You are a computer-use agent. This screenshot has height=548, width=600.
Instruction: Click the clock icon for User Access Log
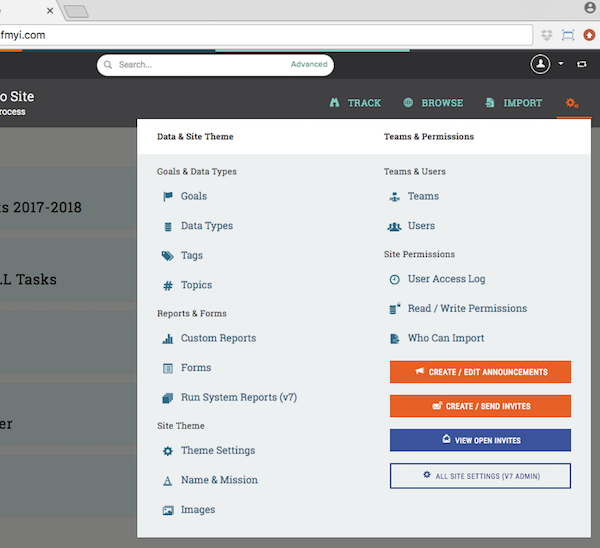[394, 280]
